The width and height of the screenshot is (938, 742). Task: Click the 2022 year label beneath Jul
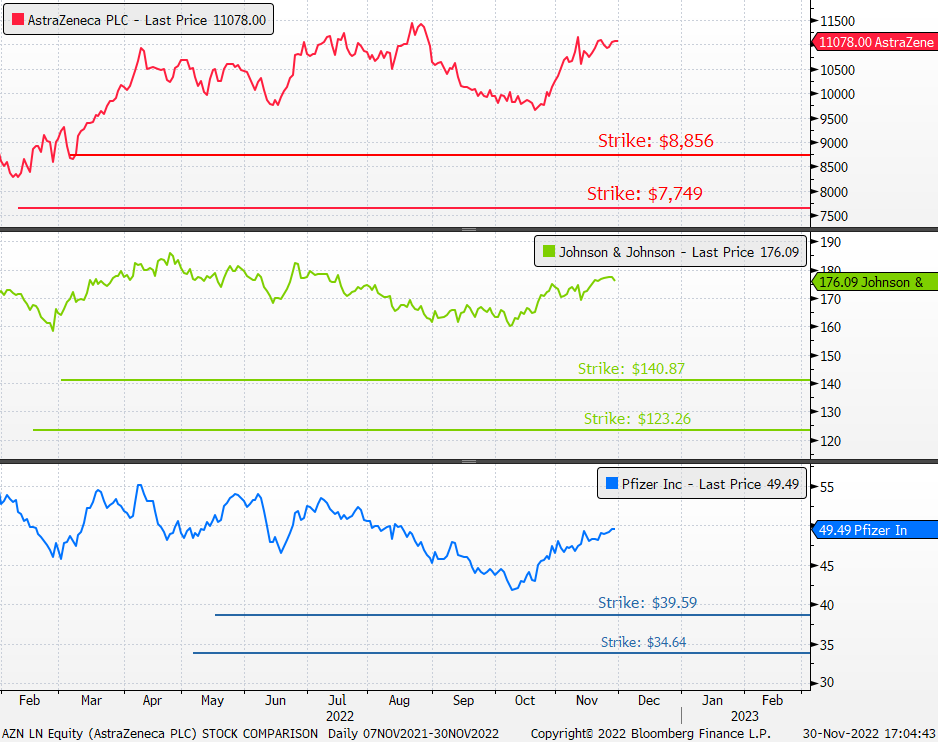coord(340,716)
